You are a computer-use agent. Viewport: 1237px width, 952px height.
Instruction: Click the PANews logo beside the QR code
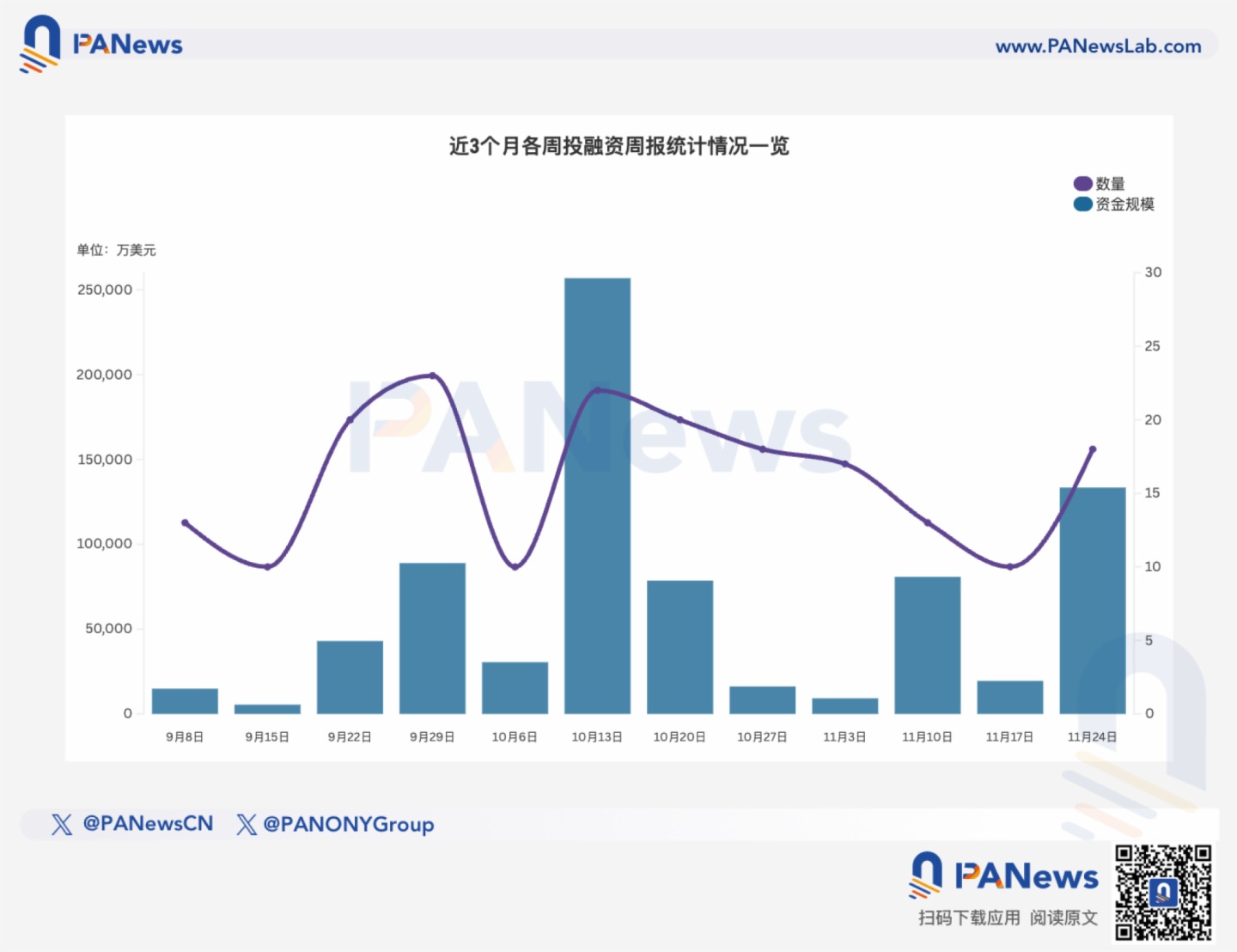(1003, 876)
